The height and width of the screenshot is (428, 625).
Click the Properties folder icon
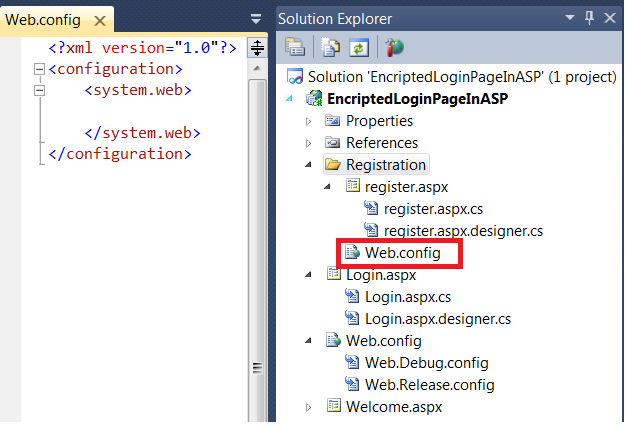coord(332,120)
